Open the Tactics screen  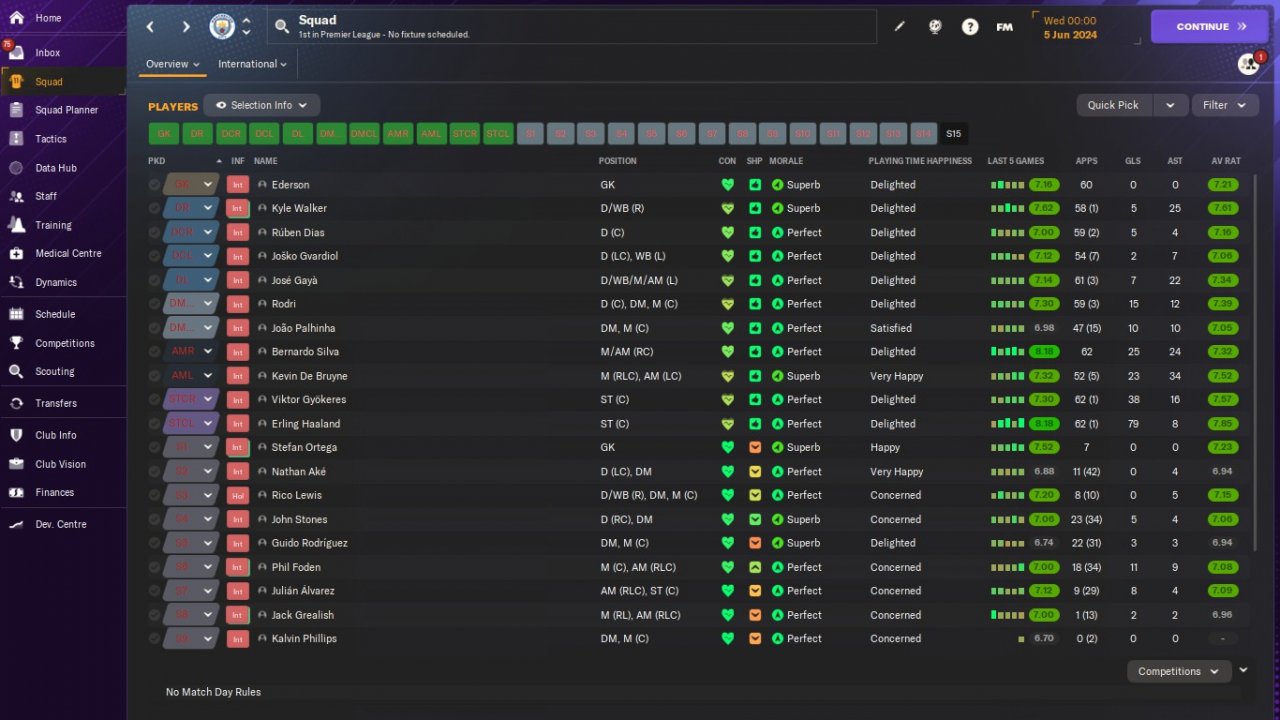point(51,139)
